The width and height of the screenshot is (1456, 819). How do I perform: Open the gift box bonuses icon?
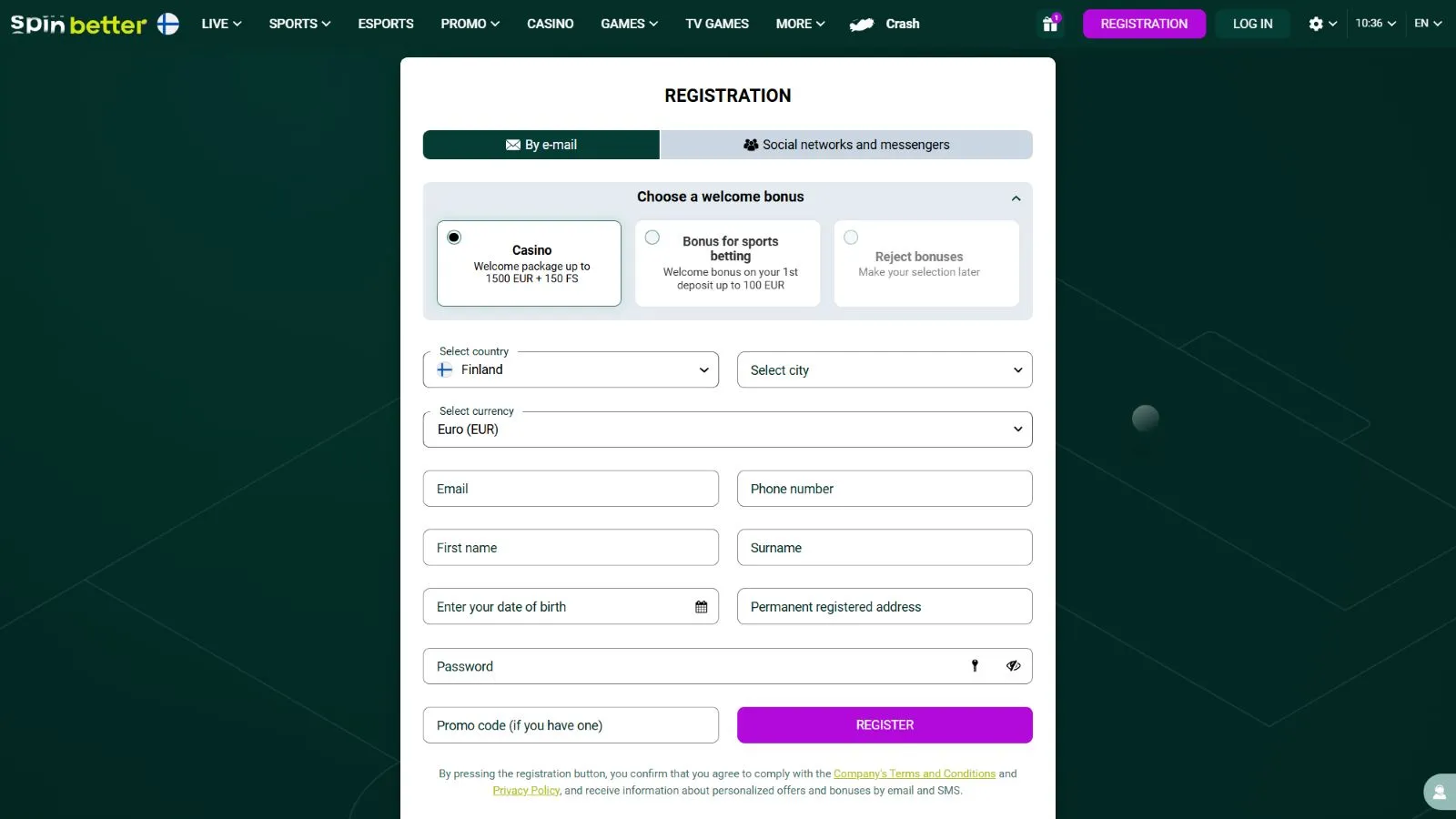point(1050,24)
